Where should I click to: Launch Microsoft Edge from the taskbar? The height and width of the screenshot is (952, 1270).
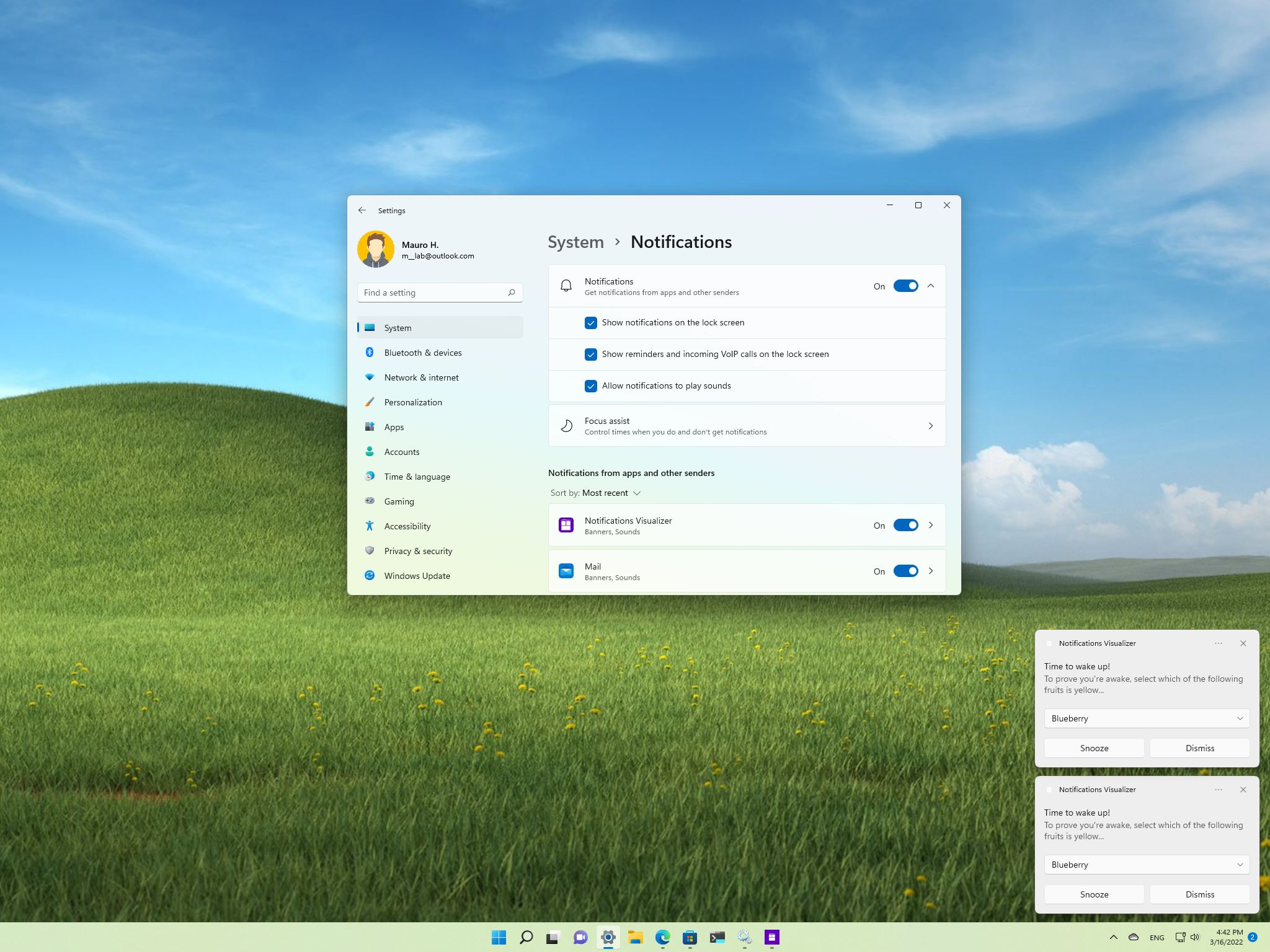663,938
